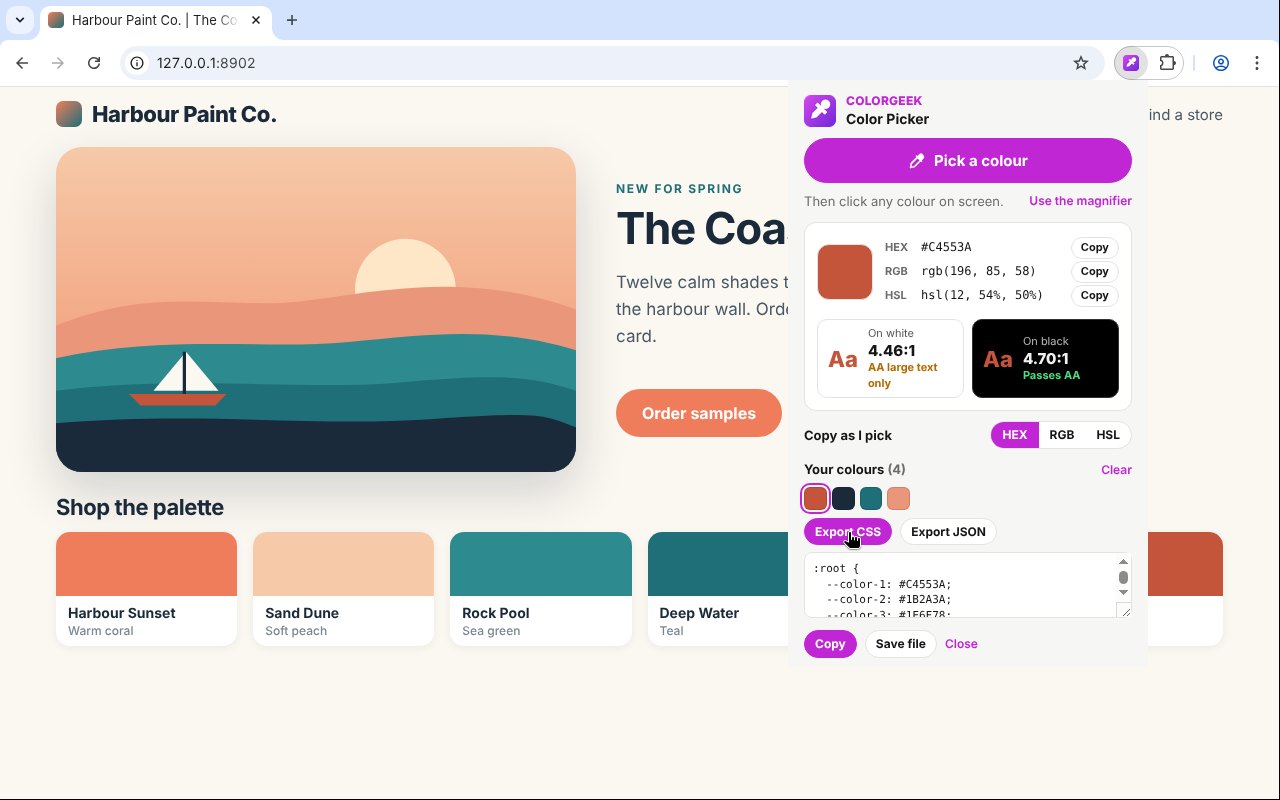
Task: View site information icon in address bar
Action: [x=137, y=63]
